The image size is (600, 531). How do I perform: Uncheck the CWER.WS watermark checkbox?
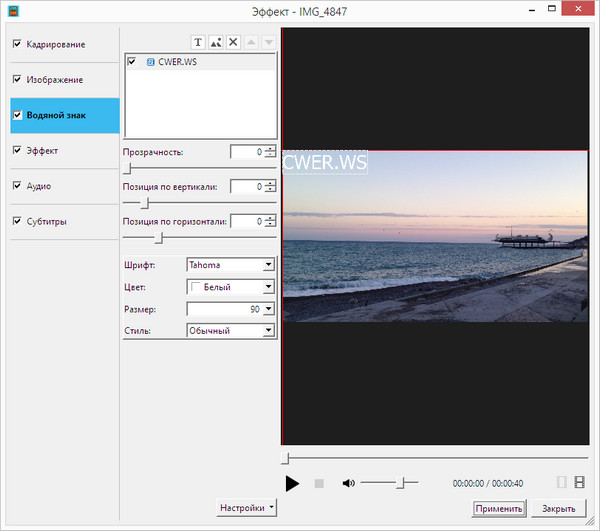pos(132,62)
